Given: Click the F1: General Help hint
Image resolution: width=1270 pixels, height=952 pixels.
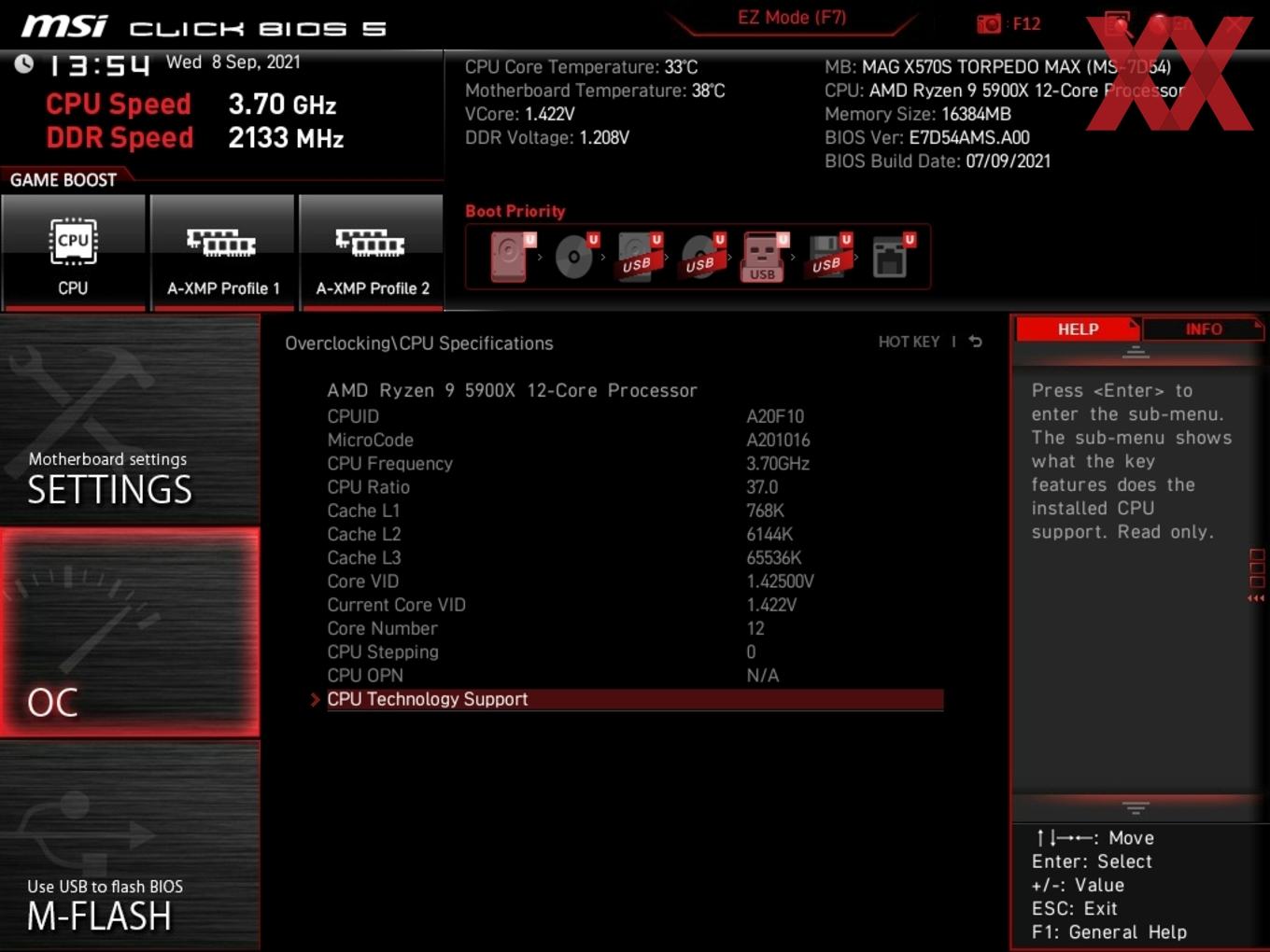Looking at the screenshot, I should click(1109, 932).
